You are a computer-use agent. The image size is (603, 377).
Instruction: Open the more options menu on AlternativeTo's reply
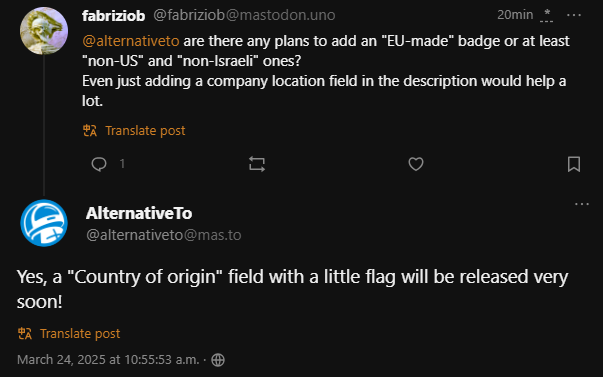581,204
